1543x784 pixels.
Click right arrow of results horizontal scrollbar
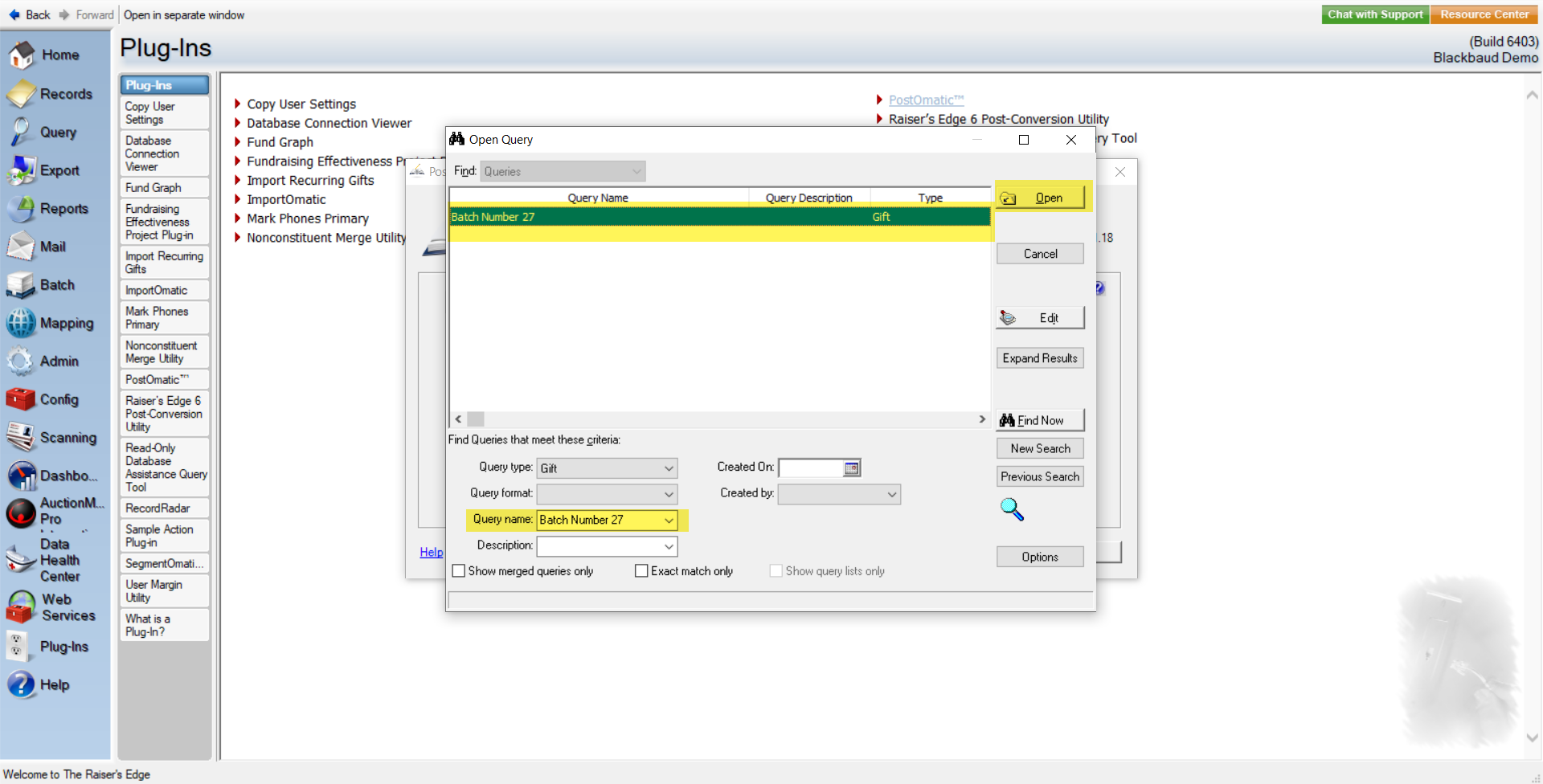coord(982,419)
